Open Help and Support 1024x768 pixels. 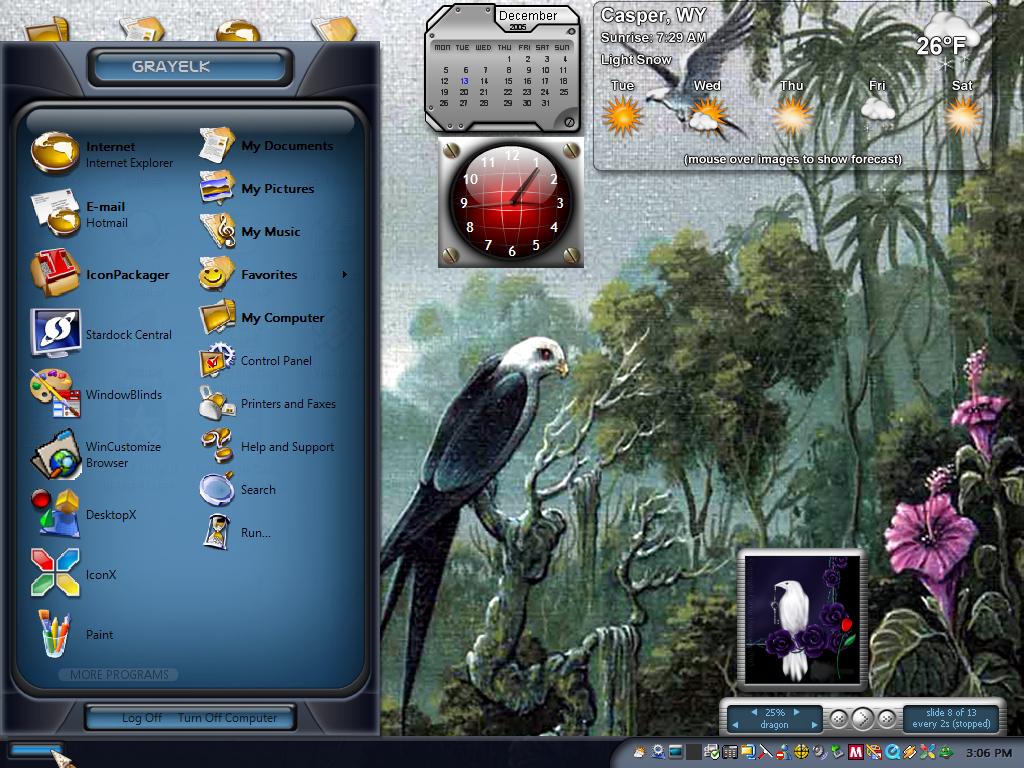[266, 447]
